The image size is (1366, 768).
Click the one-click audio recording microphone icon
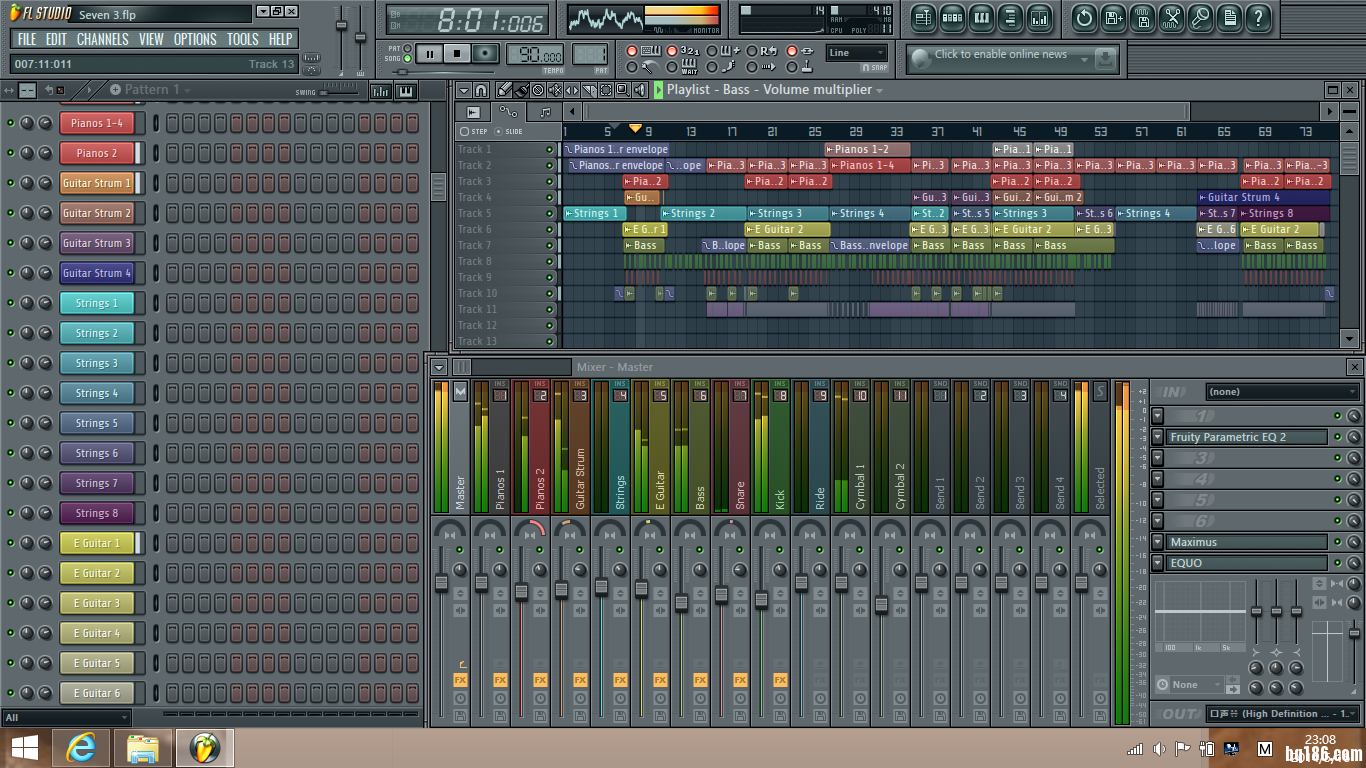pos(1200,17)
